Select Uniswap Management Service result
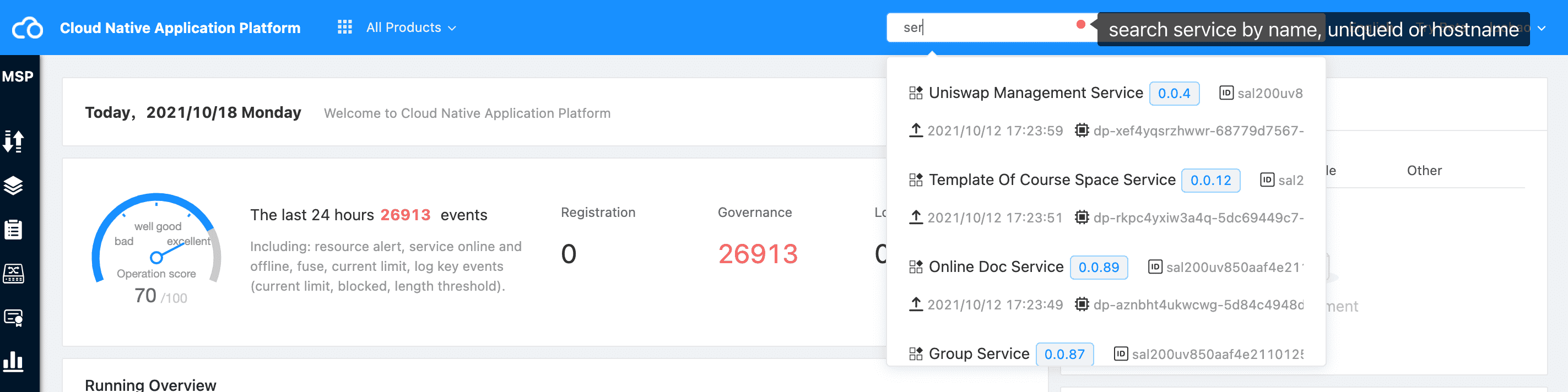This screenshot has height=392, width=1568. tap(1035, 93)
